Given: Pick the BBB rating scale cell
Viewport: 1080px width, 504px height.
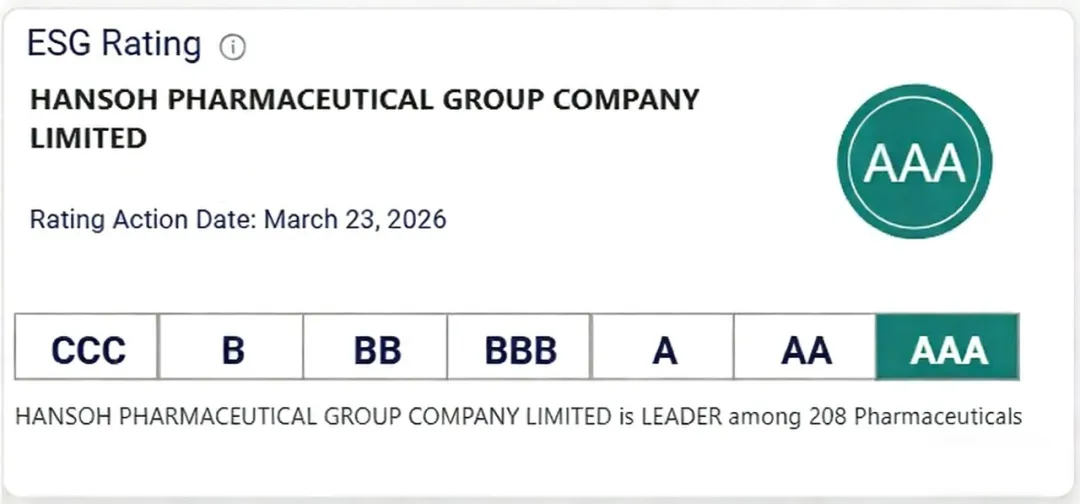Looking at the screenshot, I should (520, 348).
